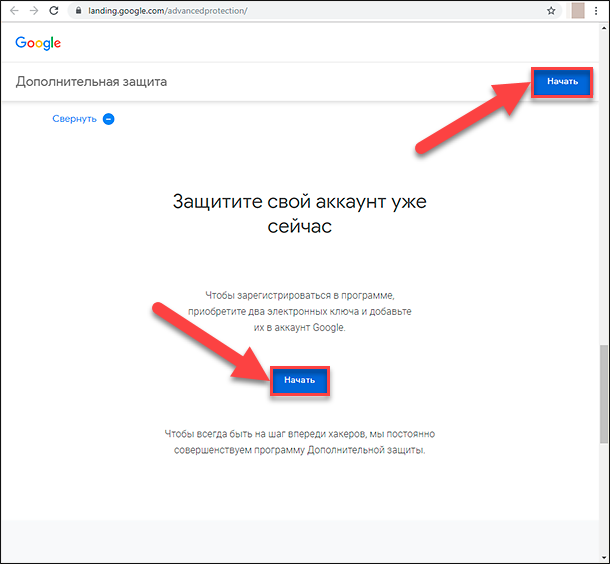Collapse section via Свернуть link

[x=74, y=119]
